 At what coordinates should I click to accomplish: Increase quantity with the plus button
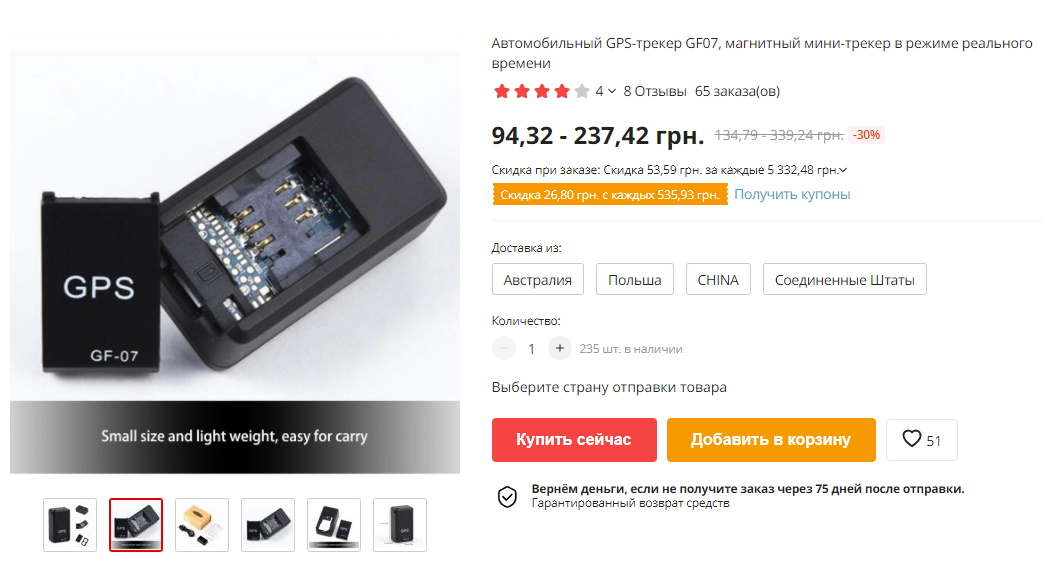coord(559,348)
